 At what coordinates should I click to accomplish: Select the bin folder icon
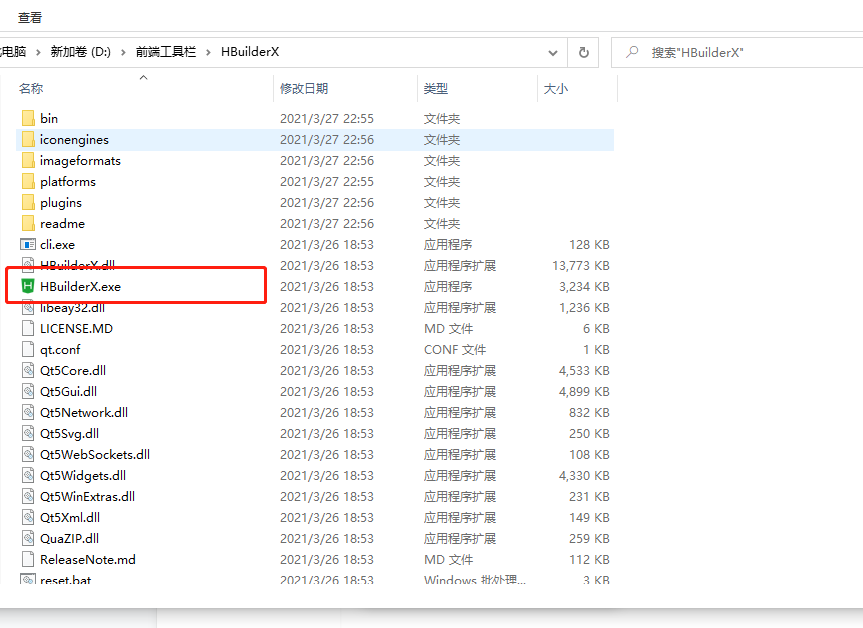tap(28, 118)
